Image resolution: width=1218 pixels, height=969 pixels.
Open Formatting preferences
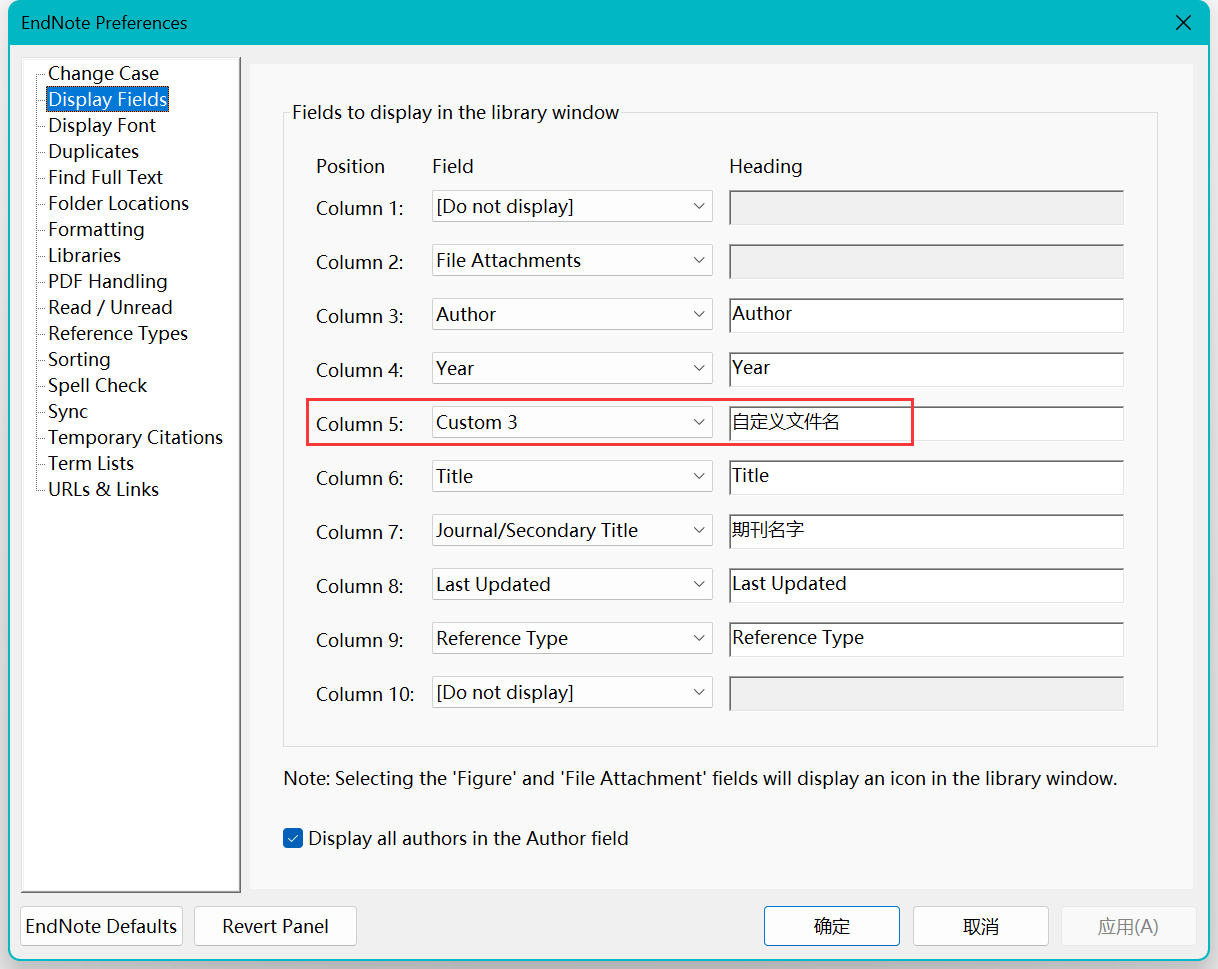click(96, 229)
